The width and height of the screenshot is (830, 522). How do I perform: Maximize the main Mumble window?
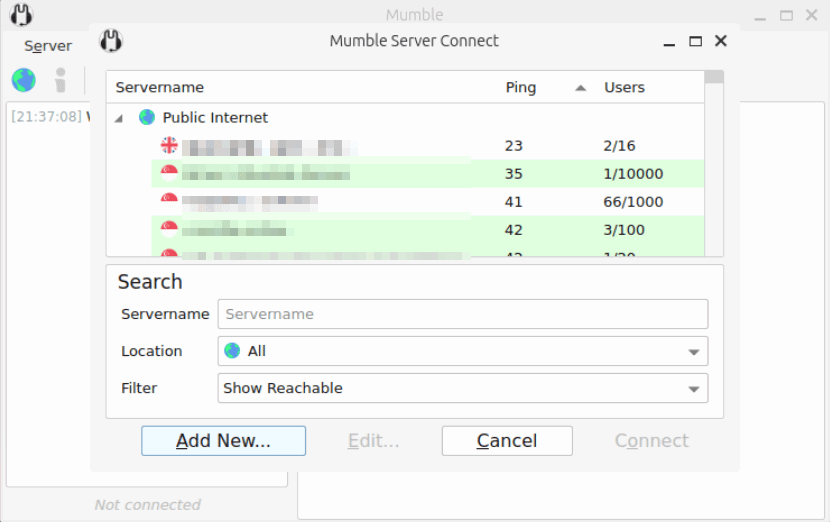pyautogui.click(x=786, y=15)
